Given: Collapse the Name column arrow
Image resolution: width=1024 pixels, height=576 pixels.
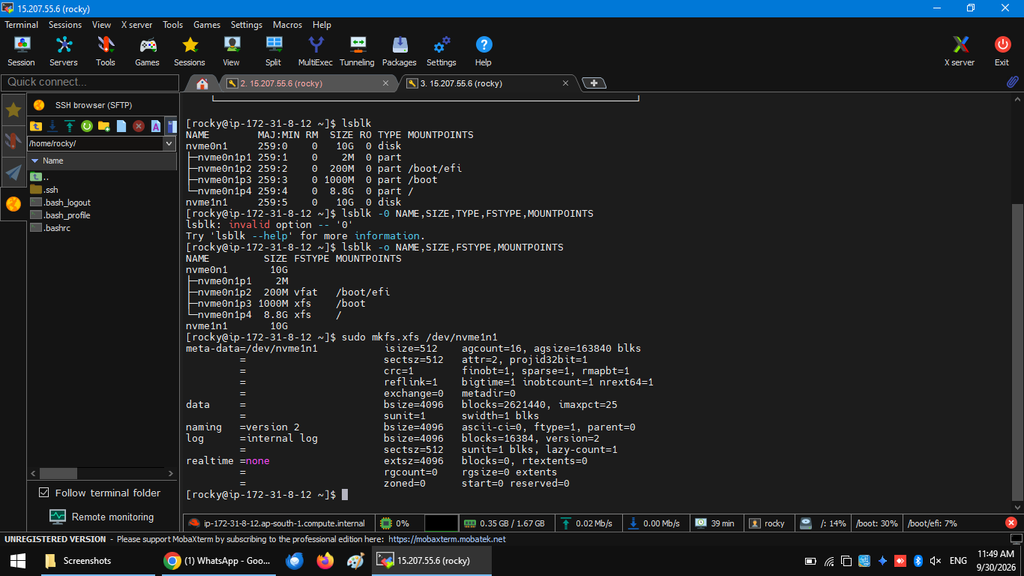Looking at the screenshot, I should coord(35,161).
